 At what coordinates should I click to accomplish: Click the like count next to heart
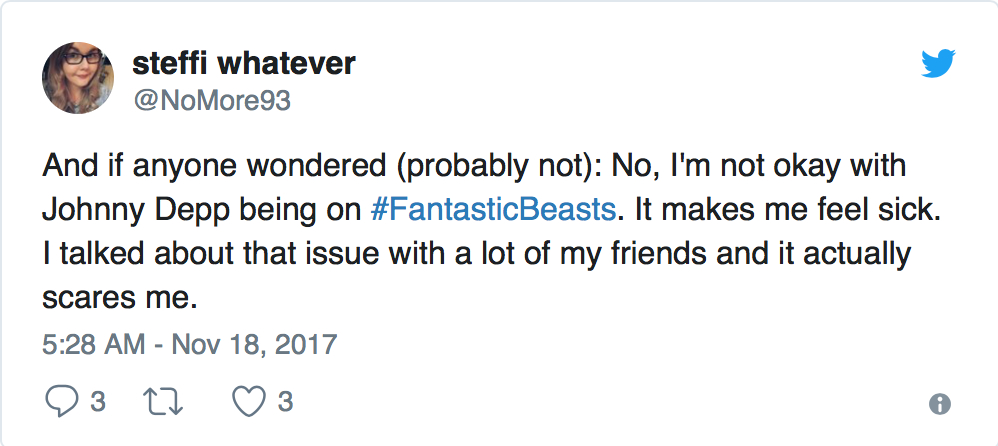pos(285,402)
